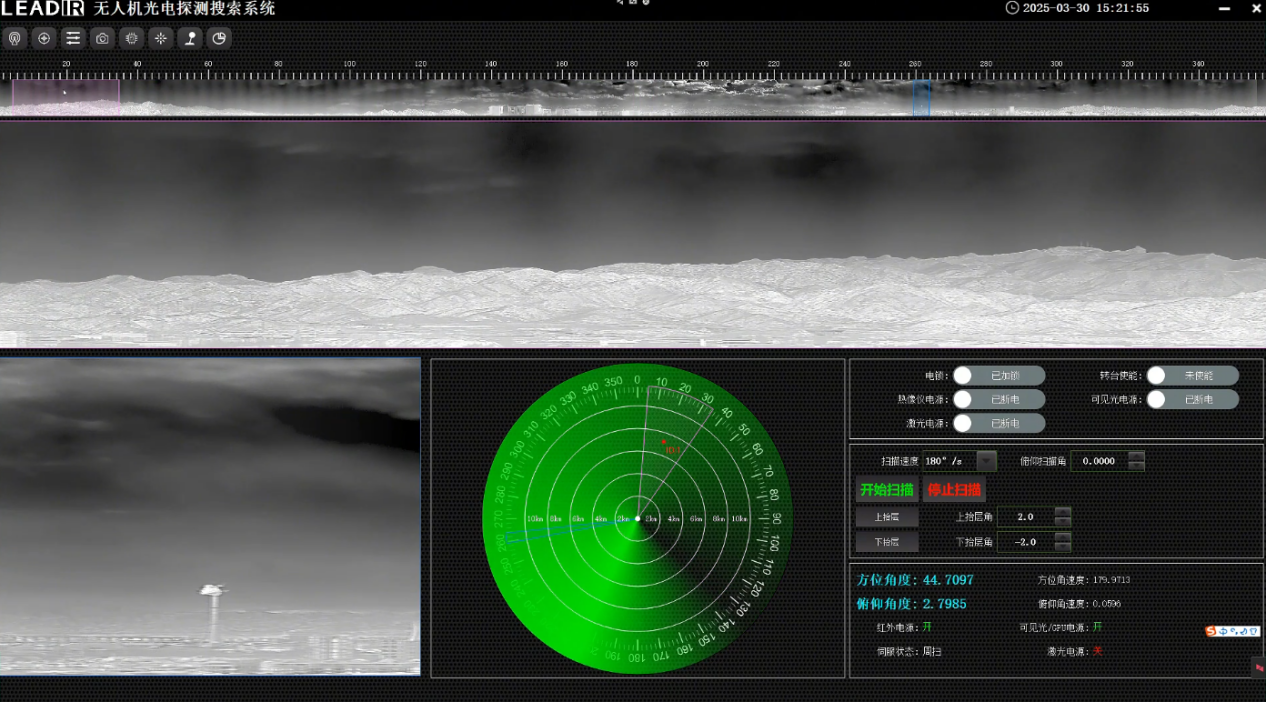Toggle the 可见光电源 visible light power switch

1192,399
